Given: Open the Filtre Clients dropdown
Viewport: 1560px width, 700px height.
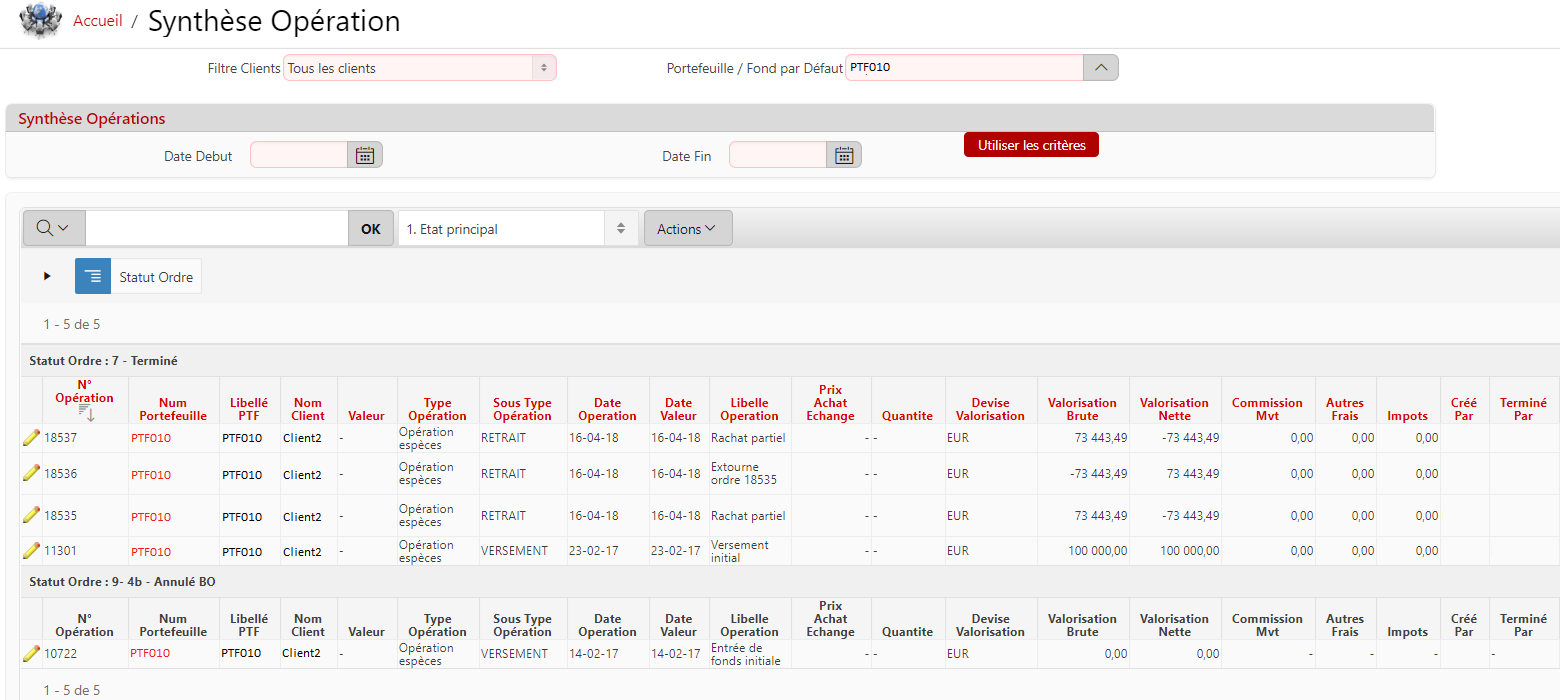Looking at the screenshot, I should coord(419,68).
